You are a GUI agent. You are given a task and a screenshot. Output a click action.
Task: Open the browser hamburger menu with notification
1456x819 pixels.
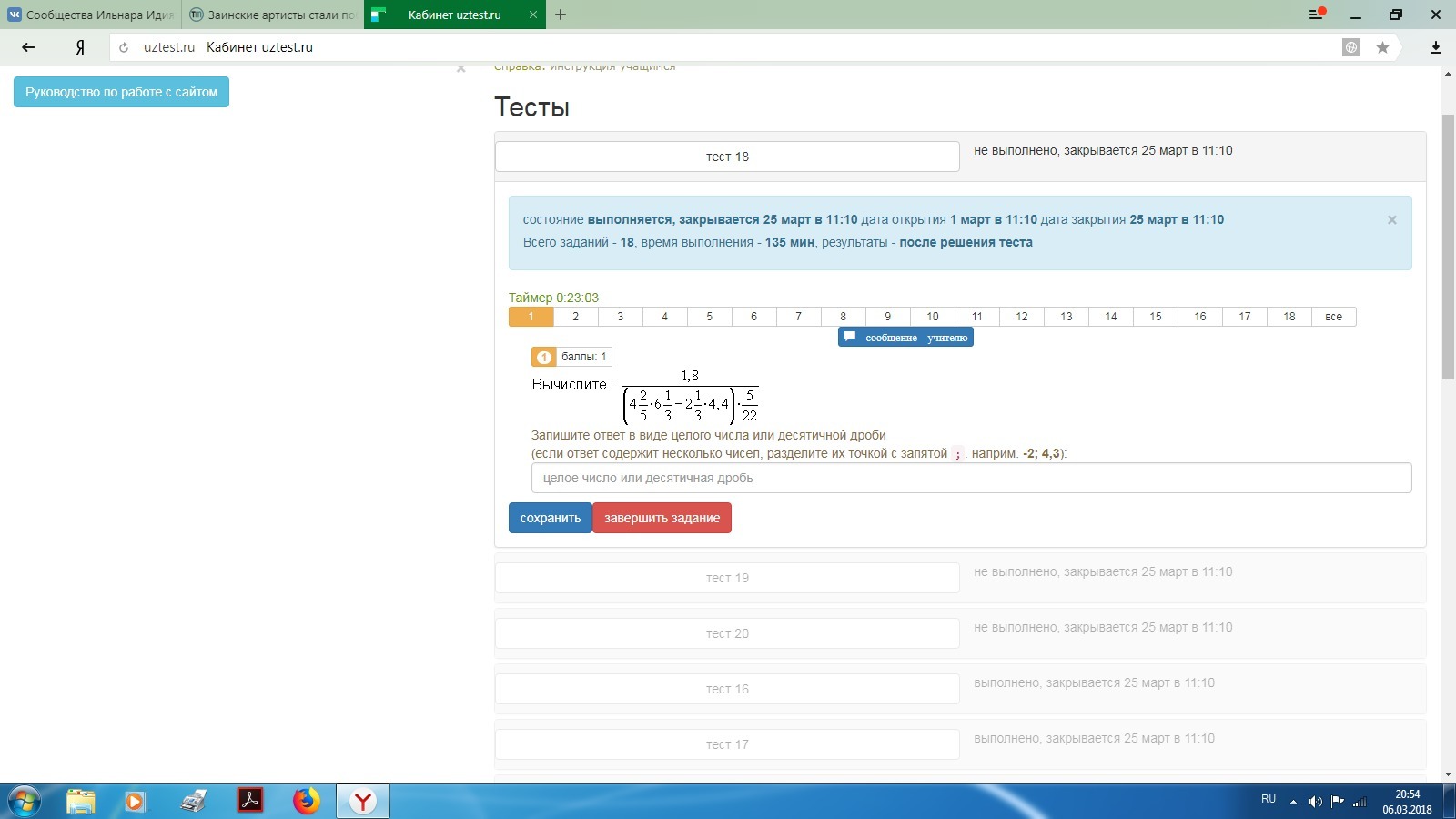pyautogui.click(x=1316, y=15)
